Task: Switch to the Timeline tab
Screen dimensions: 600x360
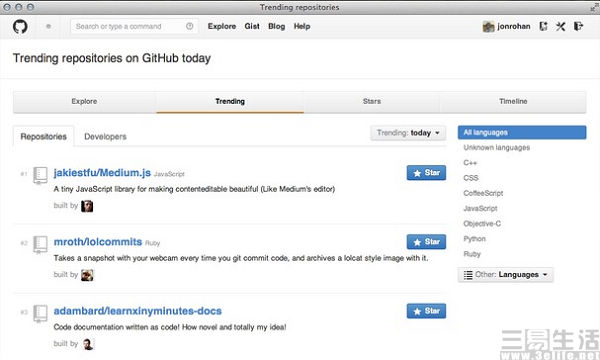Action: click(x=513, y=101)
